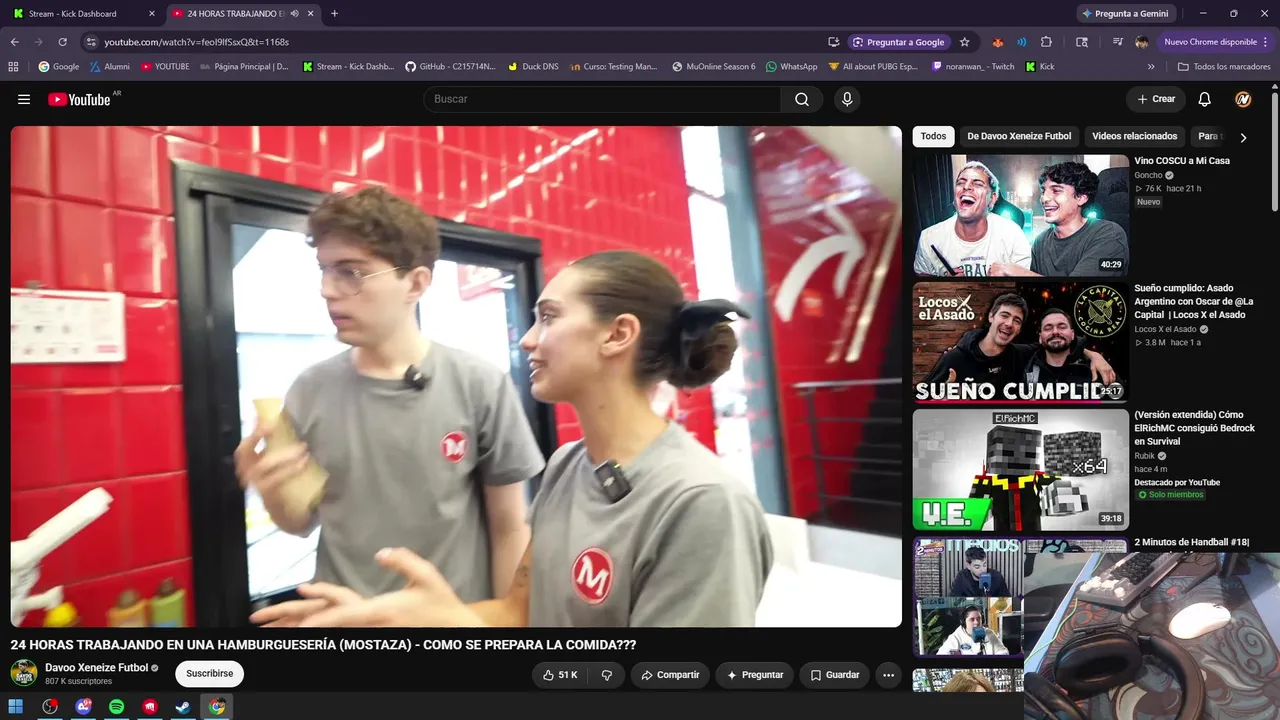Open the Google bookmark
1280x720 pixels.
pyautogui.click(x=58, y=67)
